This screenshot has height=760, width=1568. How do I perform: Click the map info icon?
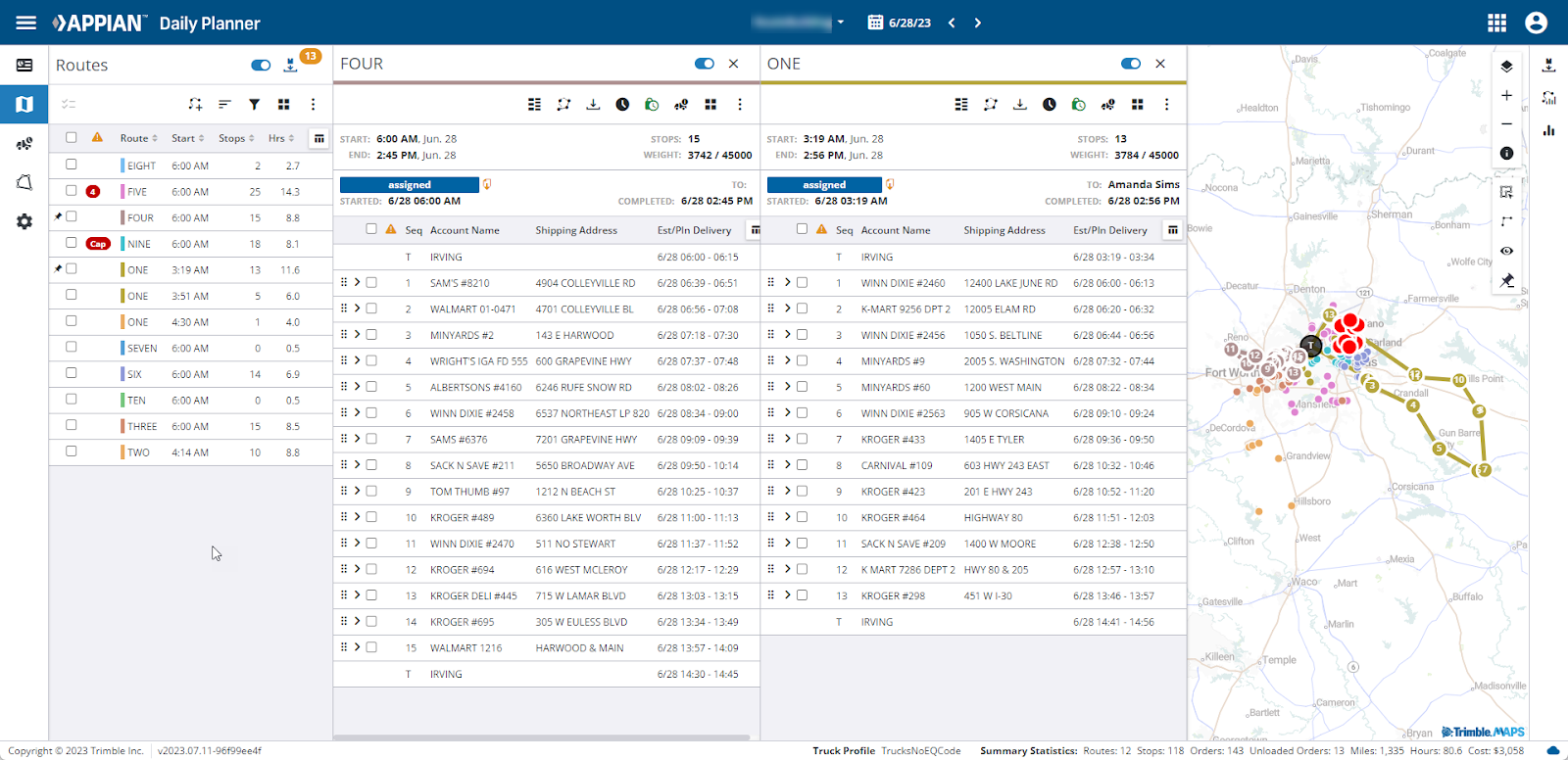[1506, 154]
